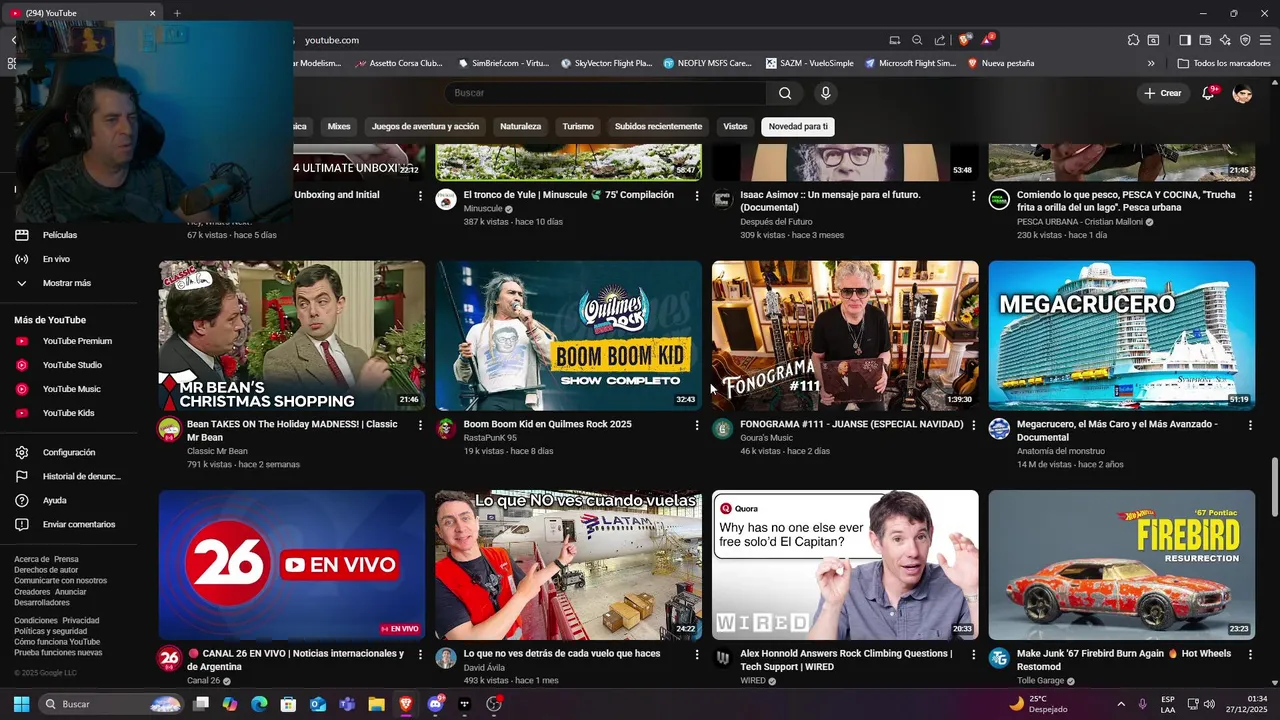Toggle the Brave sidebar panel icon

tap(1185, 40)
